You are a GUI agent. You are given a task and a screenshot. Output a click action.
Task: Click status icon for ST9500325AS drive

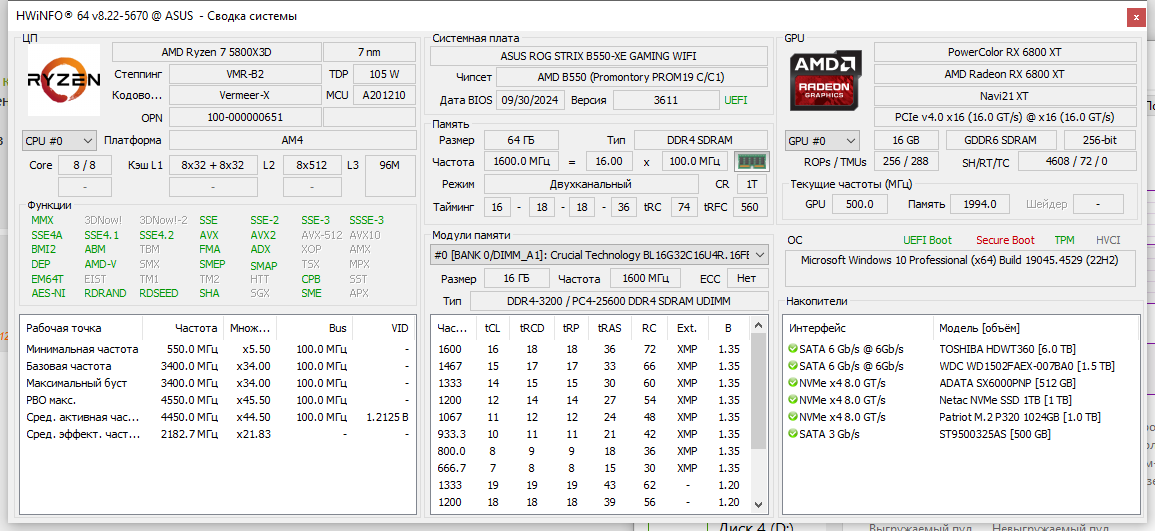click(793, 434)
